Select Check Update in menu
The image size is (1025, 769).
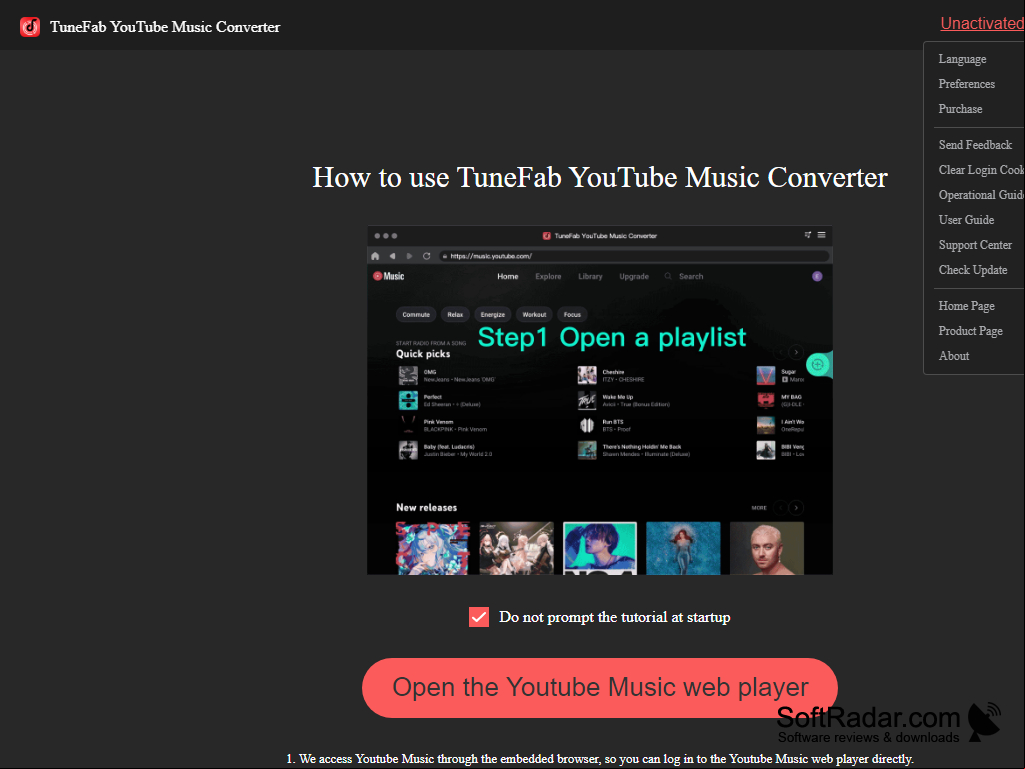973,269
